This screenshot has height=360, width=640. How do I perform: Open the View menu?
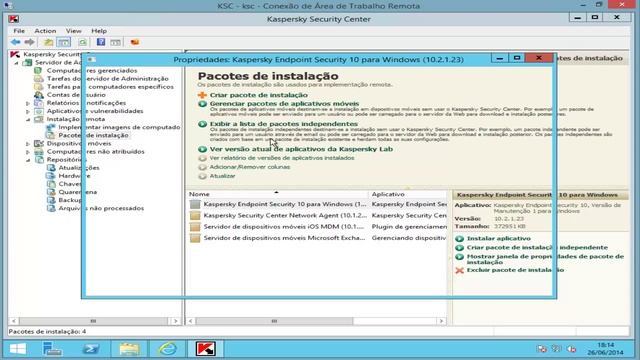73,31
